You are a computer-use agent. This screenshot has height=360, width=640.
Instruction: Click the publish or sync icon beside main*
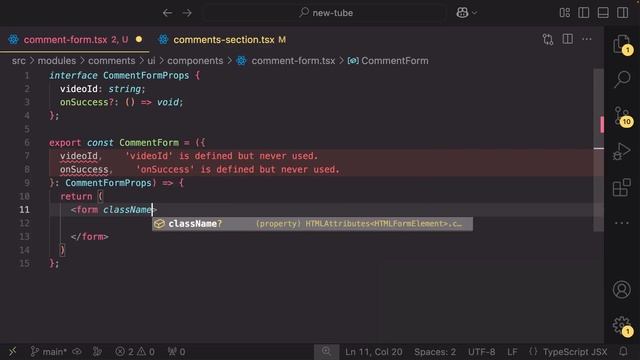(x=77, y=351)
